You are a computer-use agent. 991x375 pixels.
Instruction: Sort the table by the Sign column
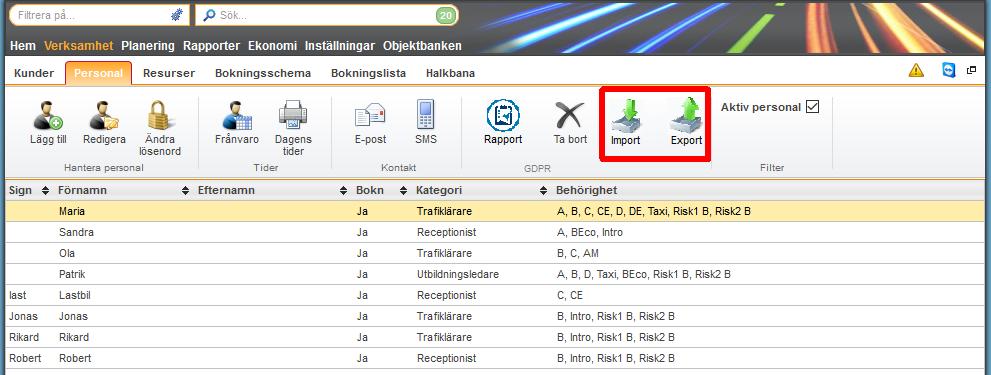tap(45, 190)
